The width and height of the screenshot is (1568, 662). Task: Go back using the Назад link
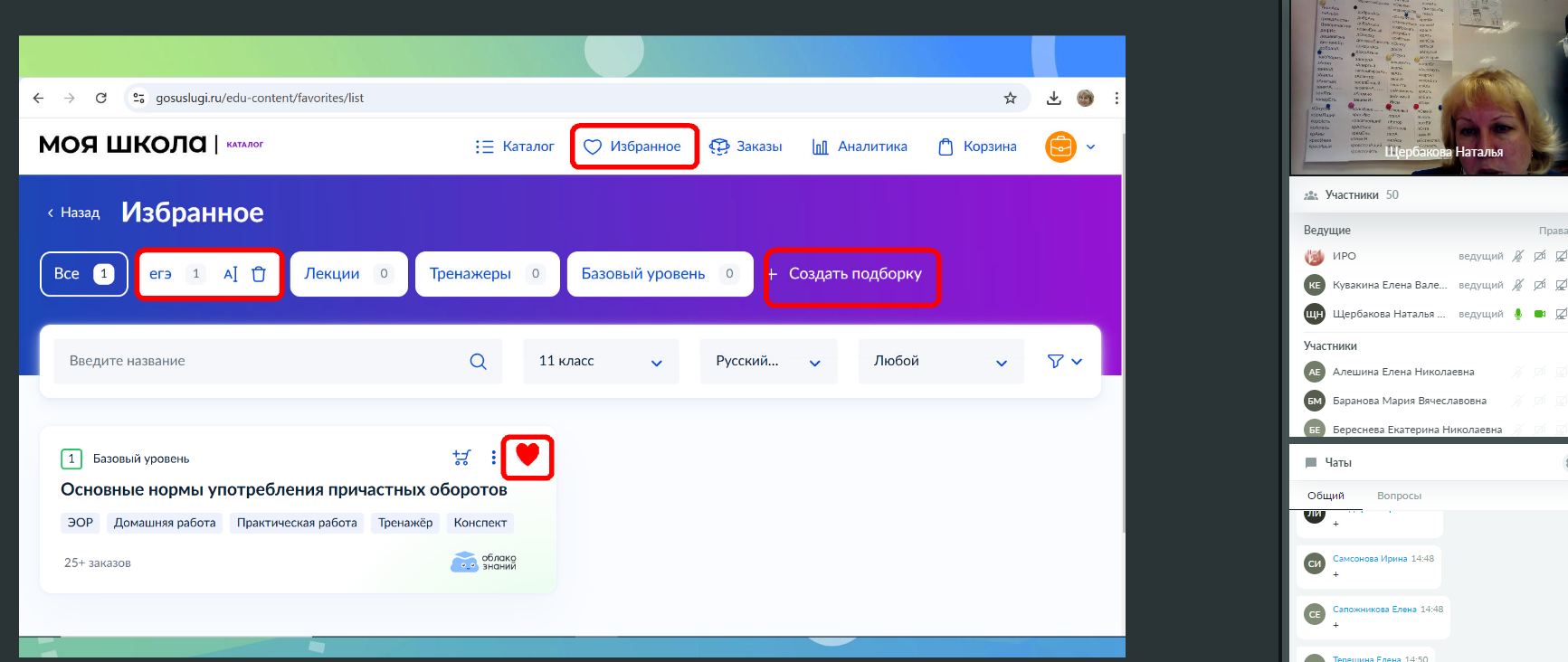[x=73, y=213]
